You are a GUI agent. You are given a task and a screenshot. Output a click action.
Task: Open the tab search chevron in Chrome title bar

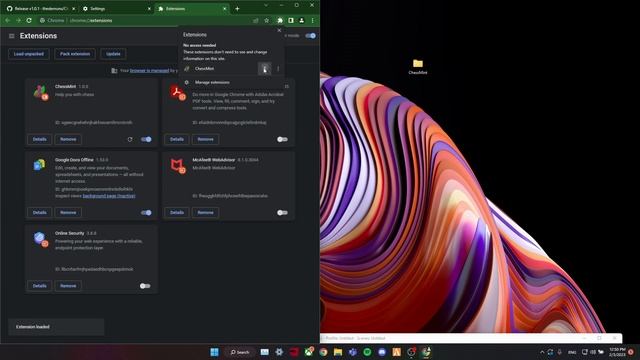point(266,5)
